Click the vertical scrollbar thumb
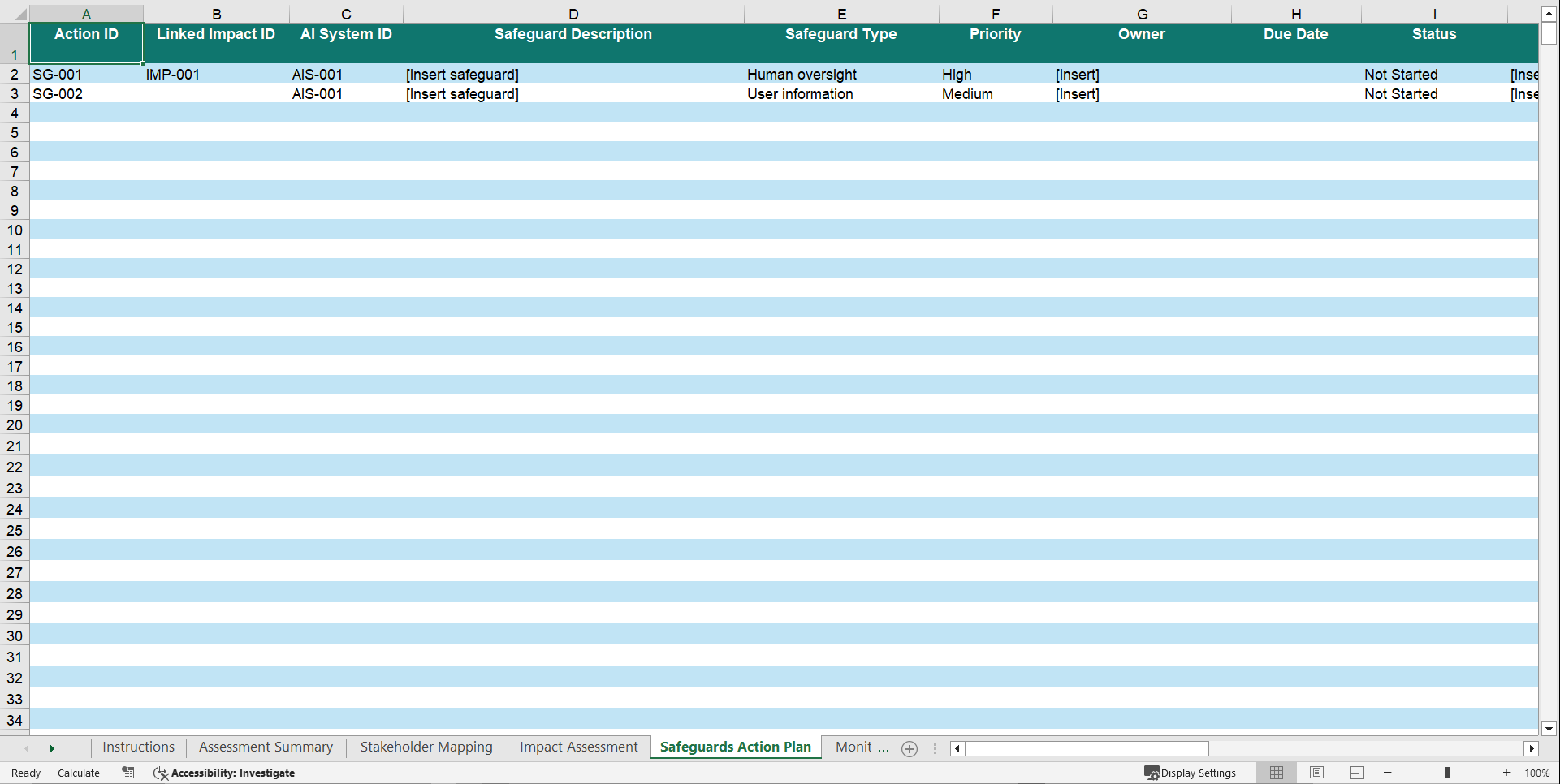 (1549, 33)
